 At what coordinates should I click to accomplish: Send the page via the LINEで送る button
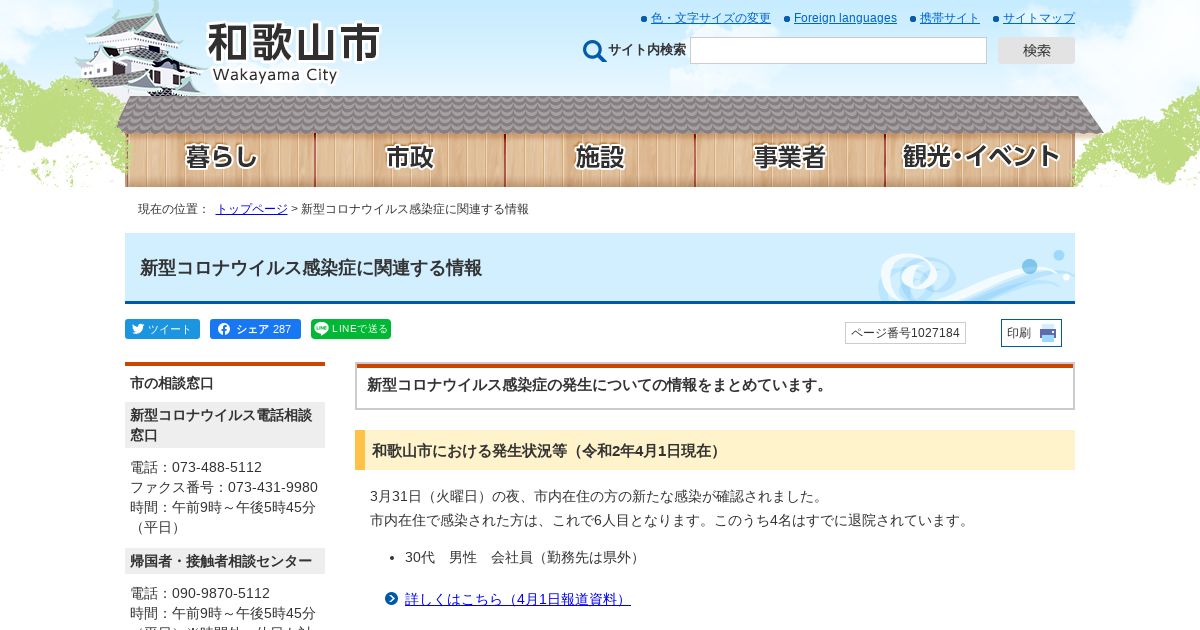tap(351, 329)
